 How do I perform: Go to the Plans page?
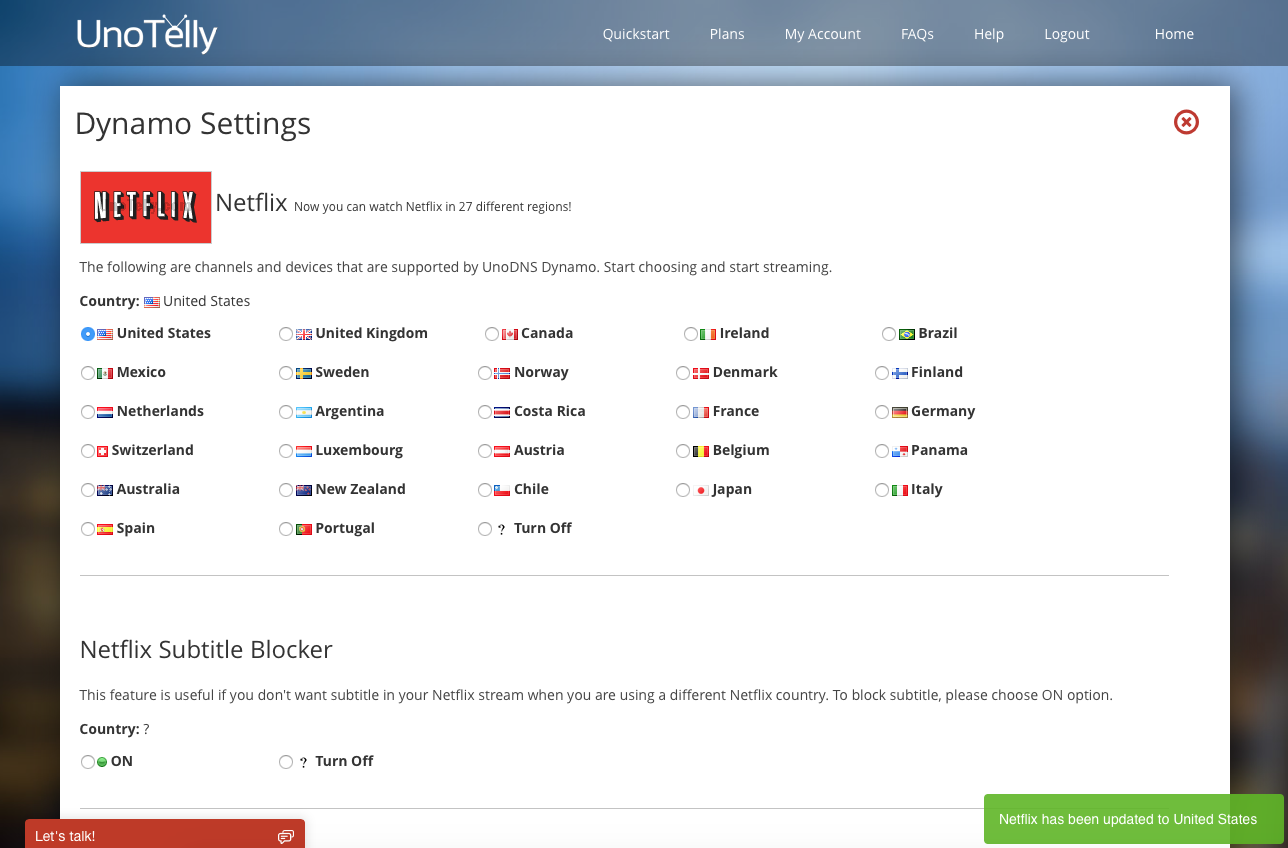(x=727, y=34)
